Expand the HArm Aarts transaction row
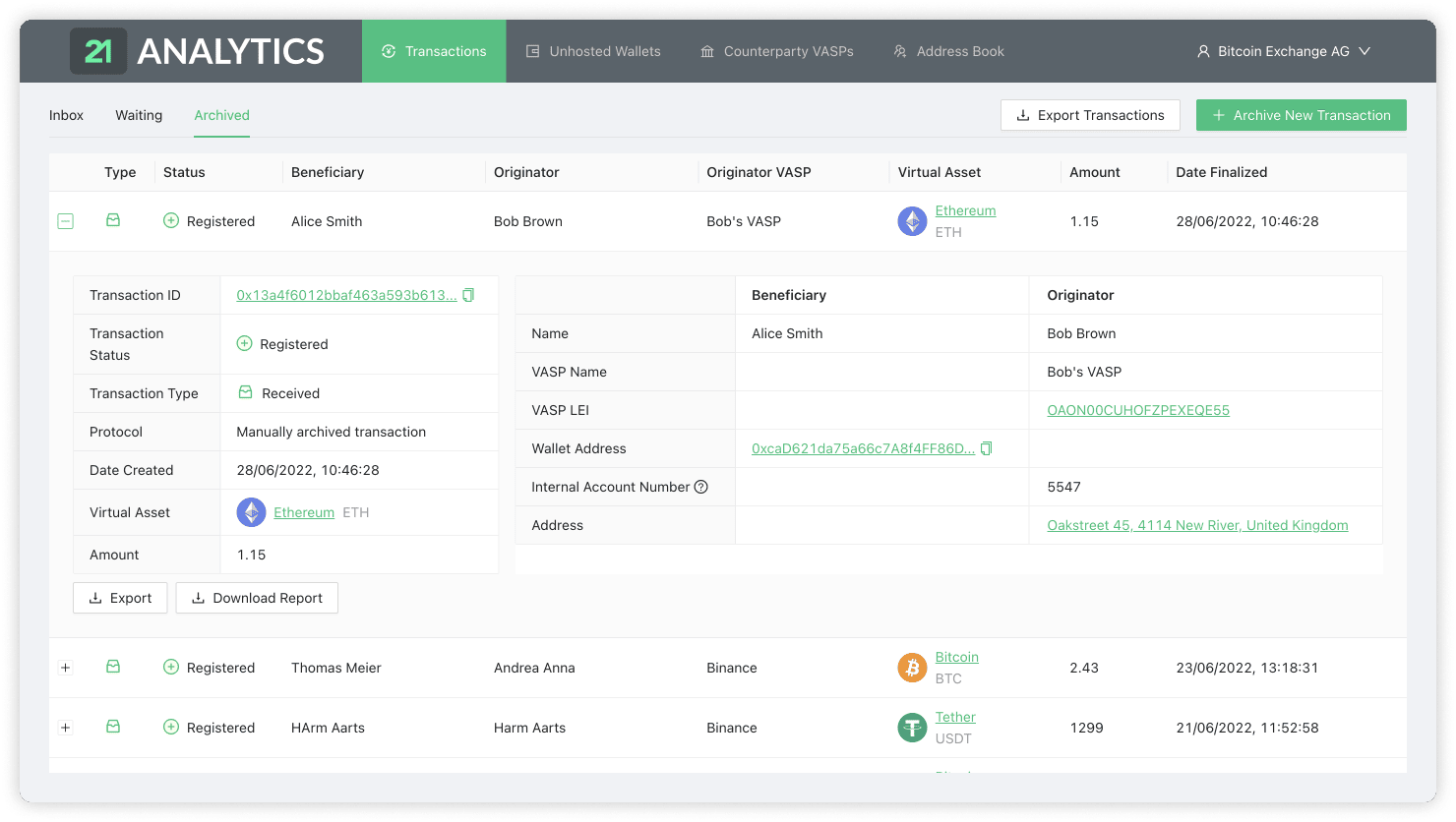 point(66,728)
